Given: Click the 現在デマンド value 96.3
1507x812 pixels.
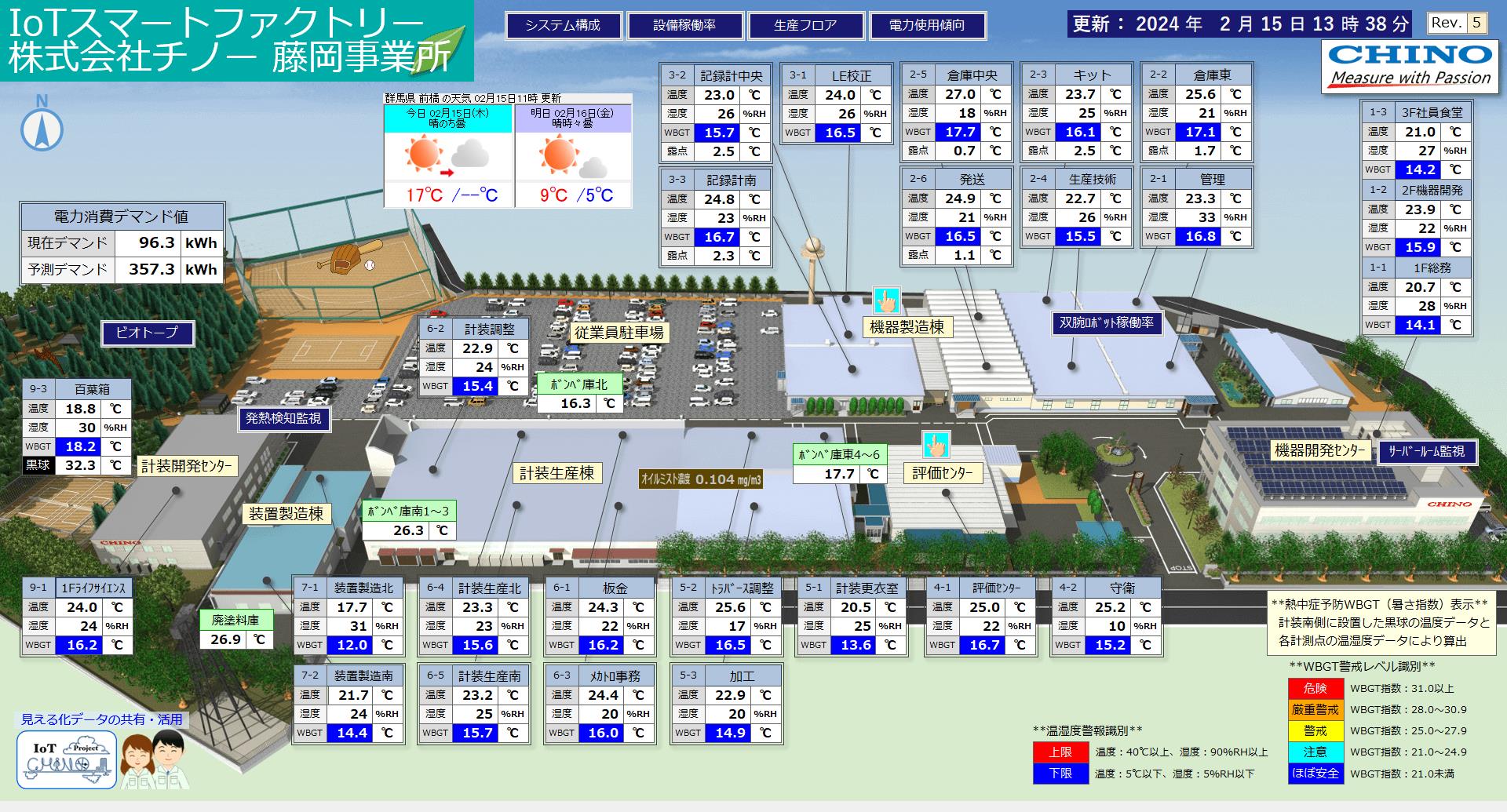Looking at the screenshot, I should tap(148, 242).
